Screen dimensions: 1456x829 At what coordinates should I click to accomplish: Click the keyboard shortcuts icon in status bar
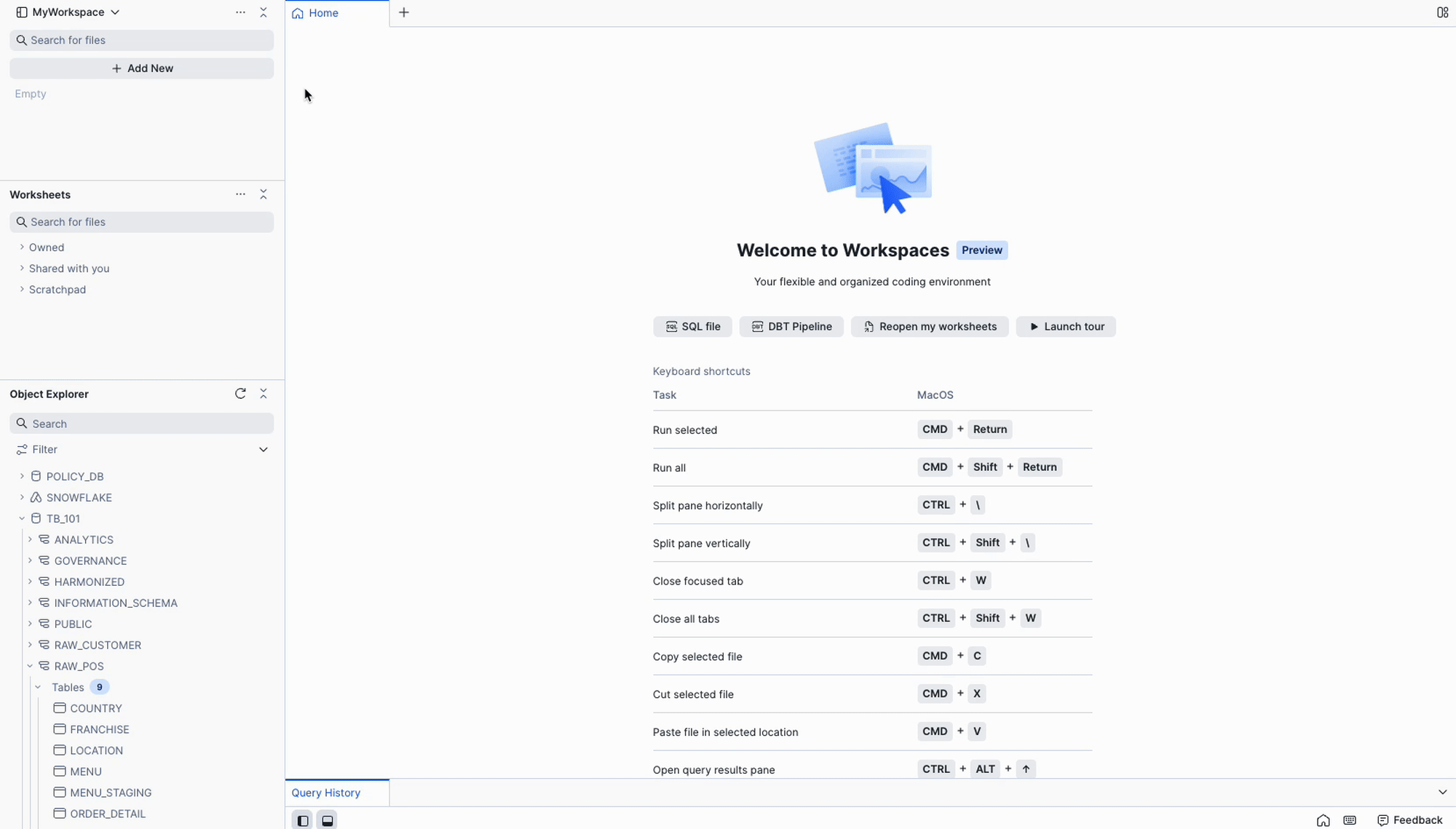coord(1348,820)
